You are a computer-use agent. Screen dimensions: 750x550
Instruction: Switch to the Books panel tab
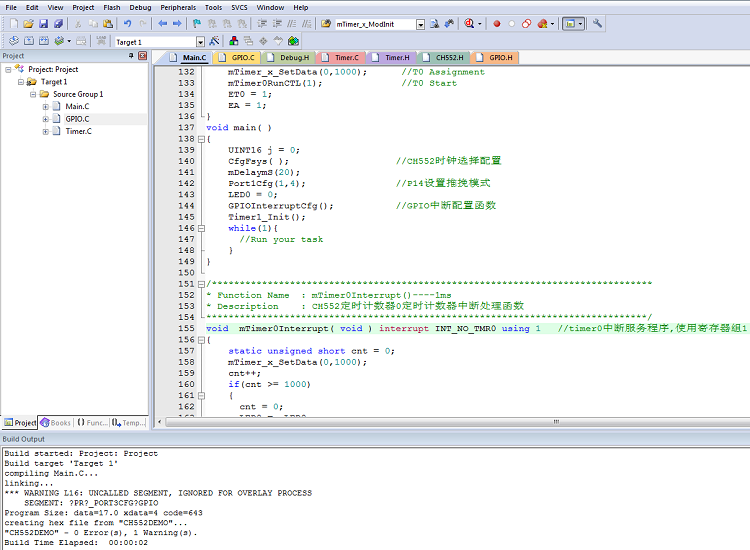tap(56, 423)
